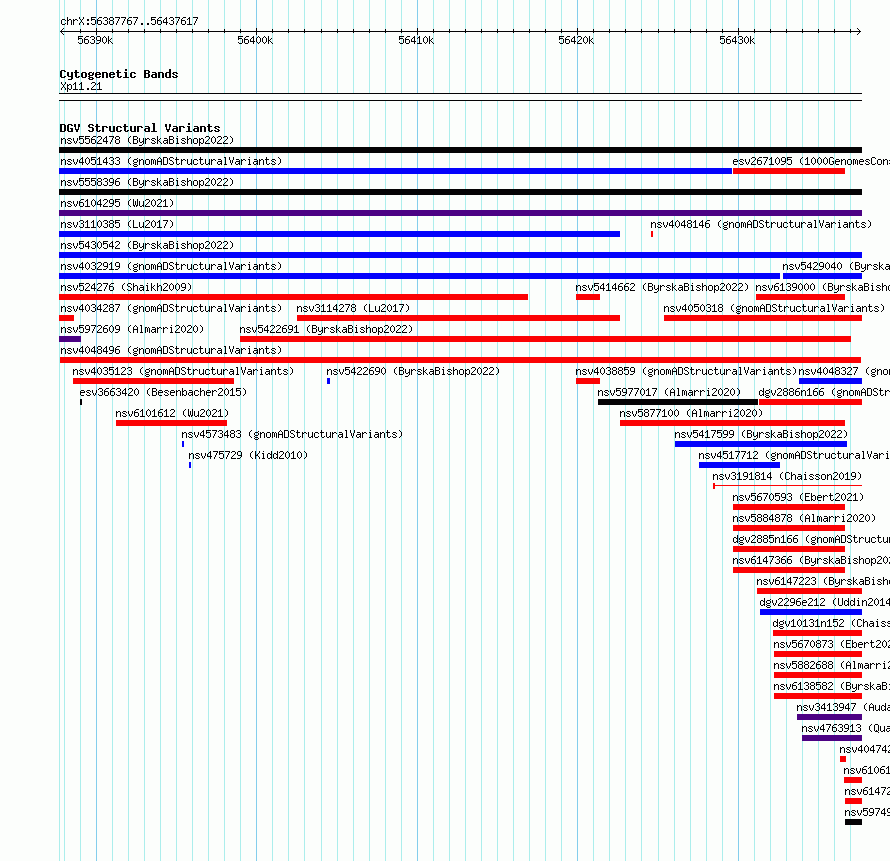890x861 pixels.
Task: Select the small purple bar of nsv5972609
Action: (70, 339)
